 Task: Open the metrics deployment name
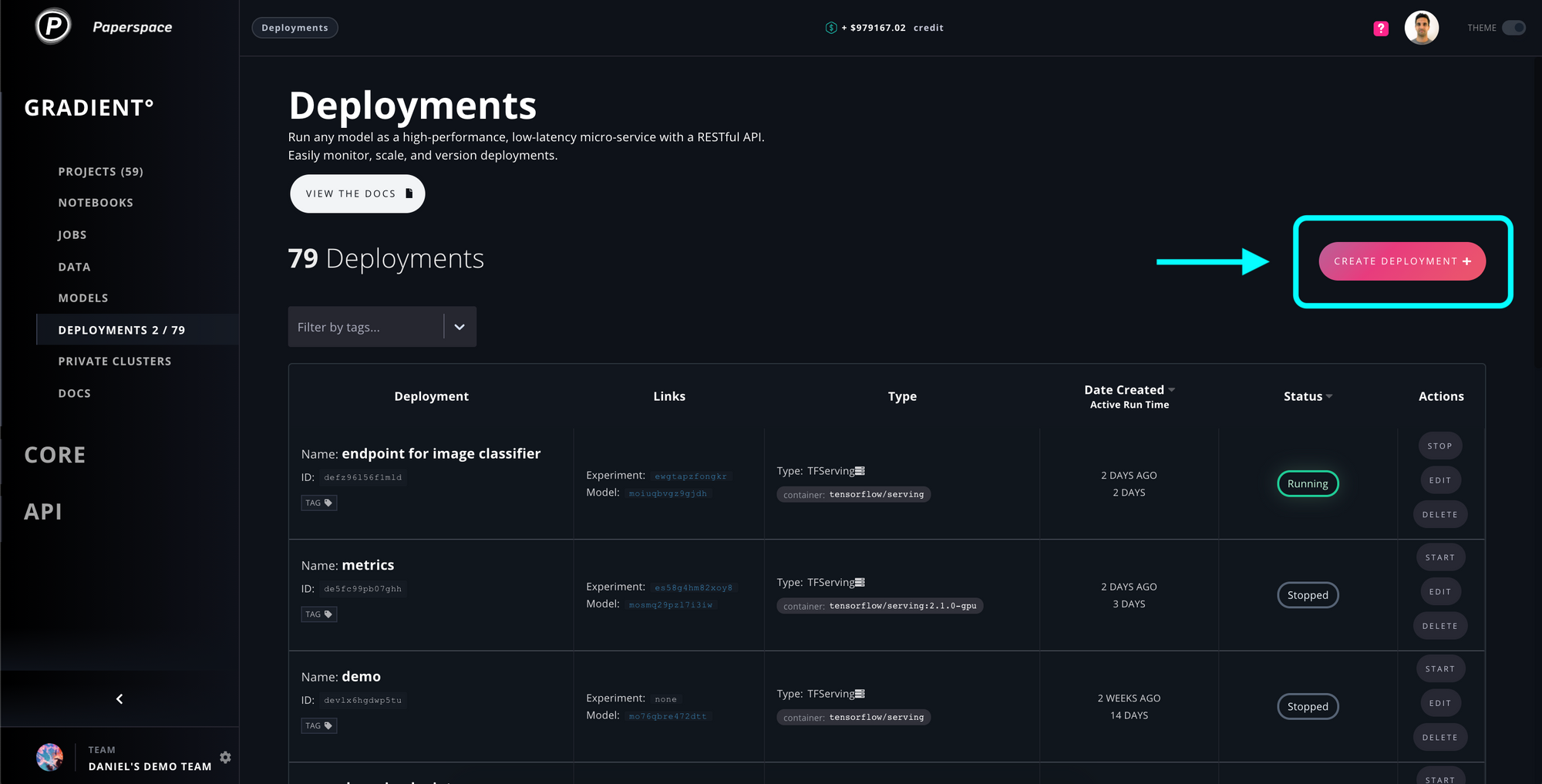(368, 565)
